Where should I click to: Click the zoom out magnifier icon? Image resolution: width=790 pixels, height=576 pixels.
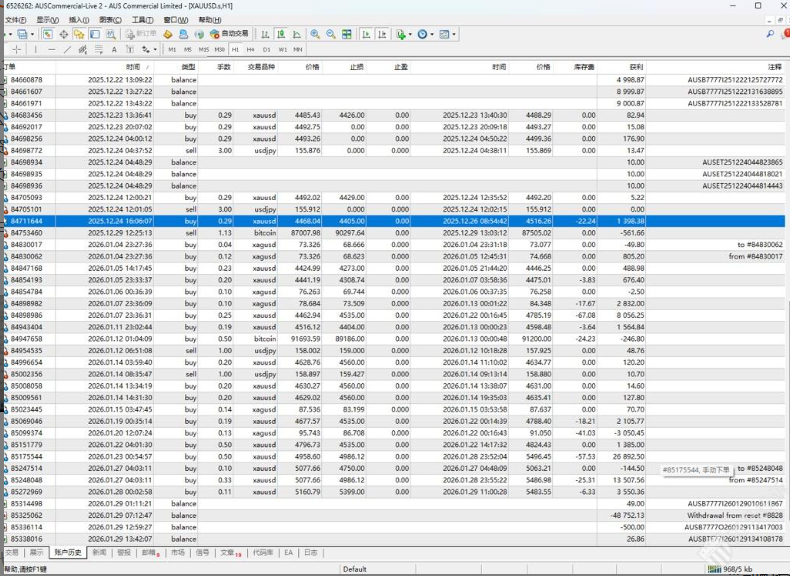(331, 34)
